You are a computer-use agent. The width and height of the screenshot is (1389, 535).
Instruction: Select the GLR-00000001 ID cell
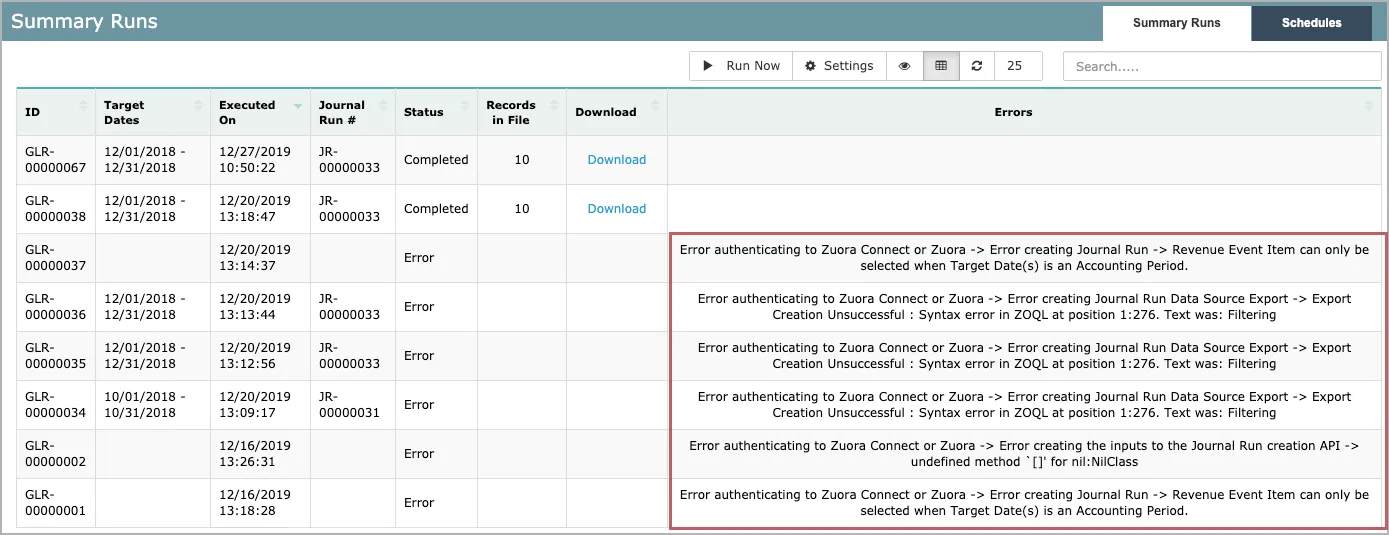(x=56, y=503)
